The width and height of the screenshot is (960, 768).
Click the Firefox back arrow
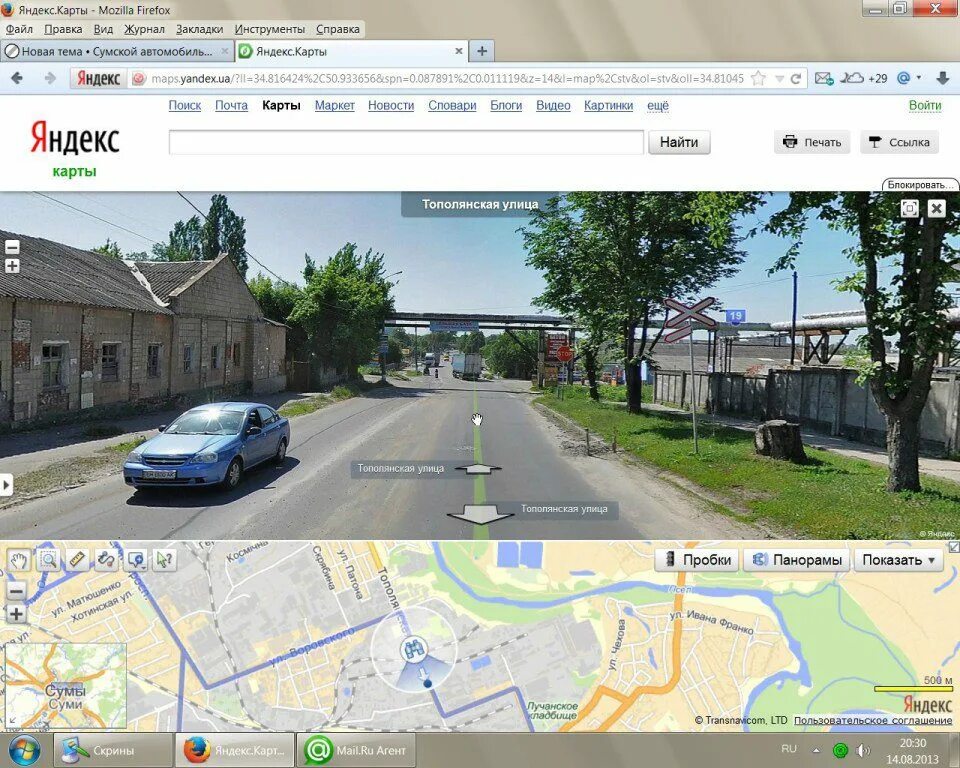click(17, 78)
